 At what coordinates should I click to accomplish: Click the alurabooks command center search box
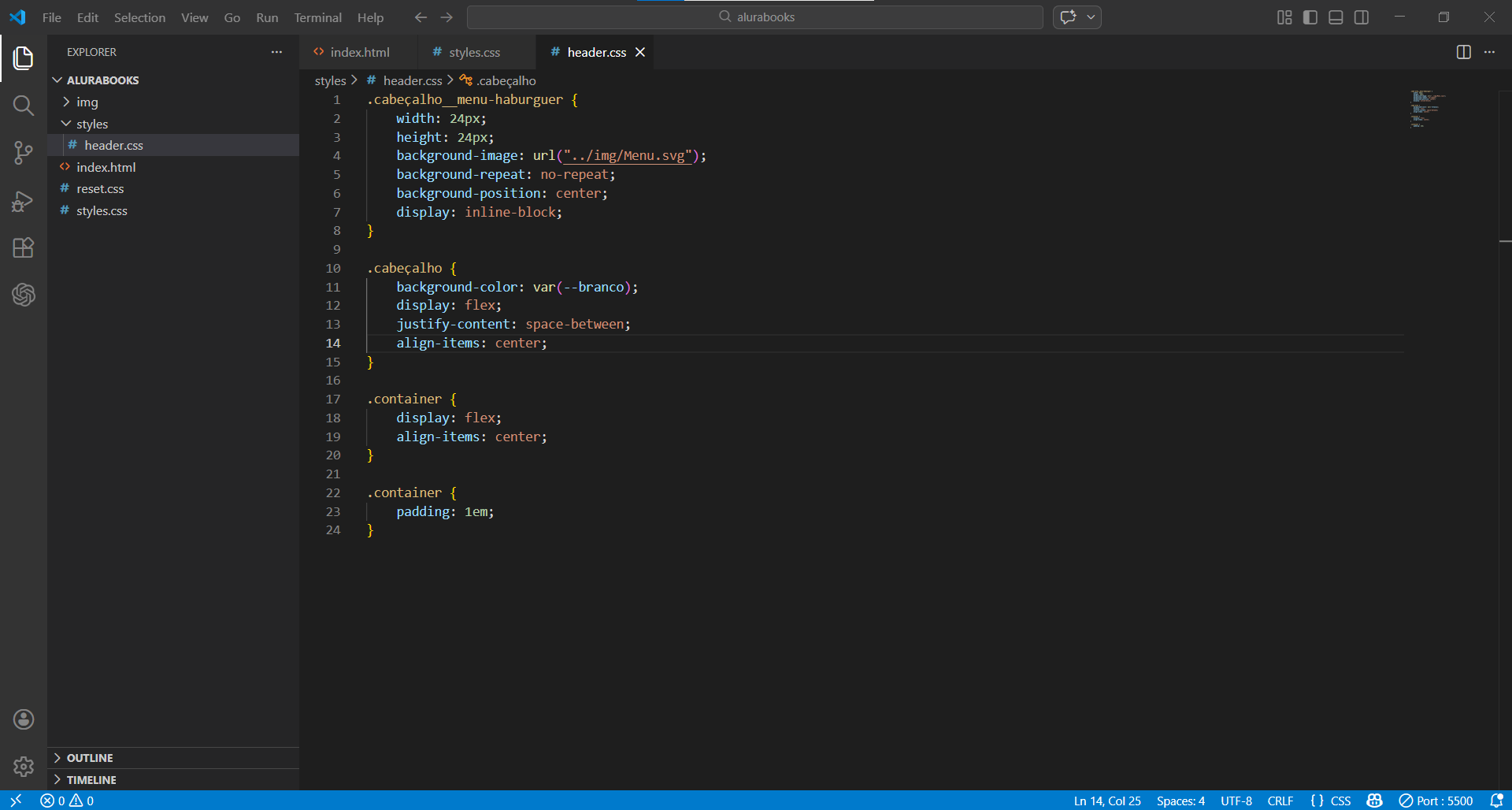pos(754,17)
